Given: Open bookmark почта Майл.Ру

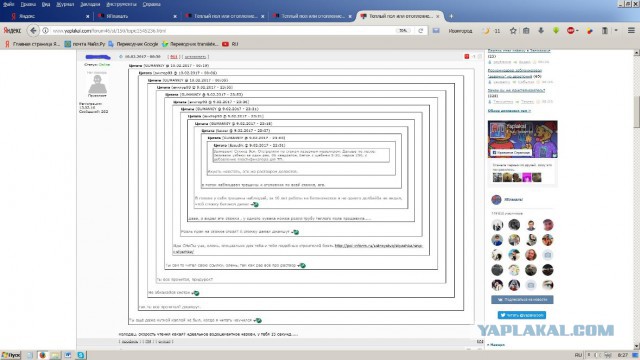Looking at the screenshot, I should tap(85, 44).
